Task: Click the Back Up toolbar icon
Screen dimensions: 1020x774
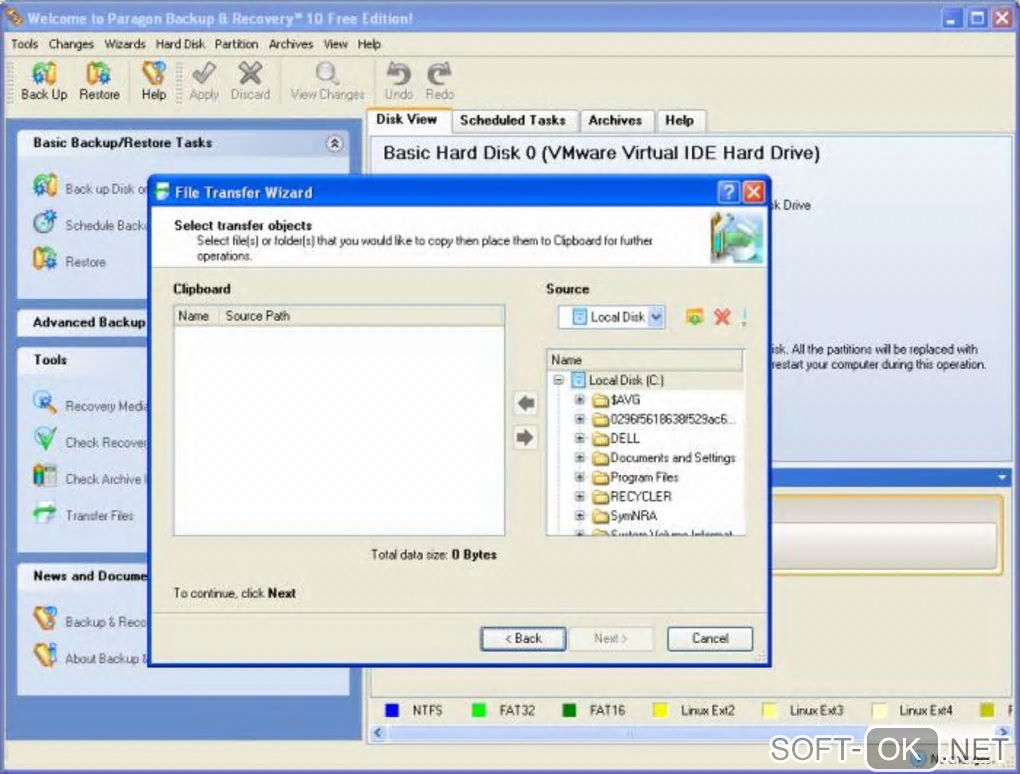Action: pyautogui.click(x=44, y=73)
